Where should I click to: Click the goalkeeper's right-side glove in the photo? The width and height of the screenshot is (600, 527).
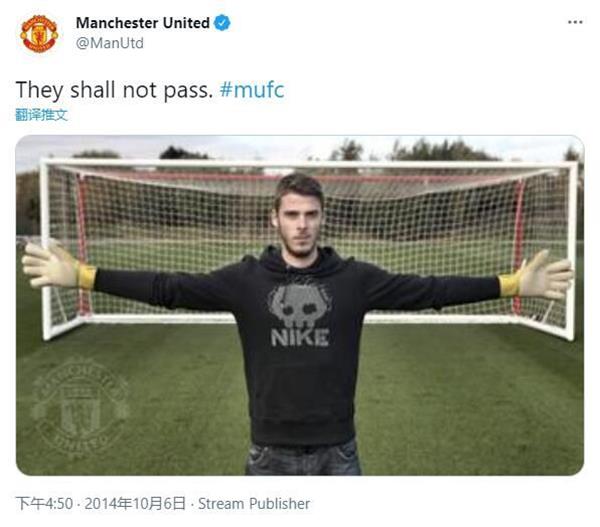[x=536, y=275]
